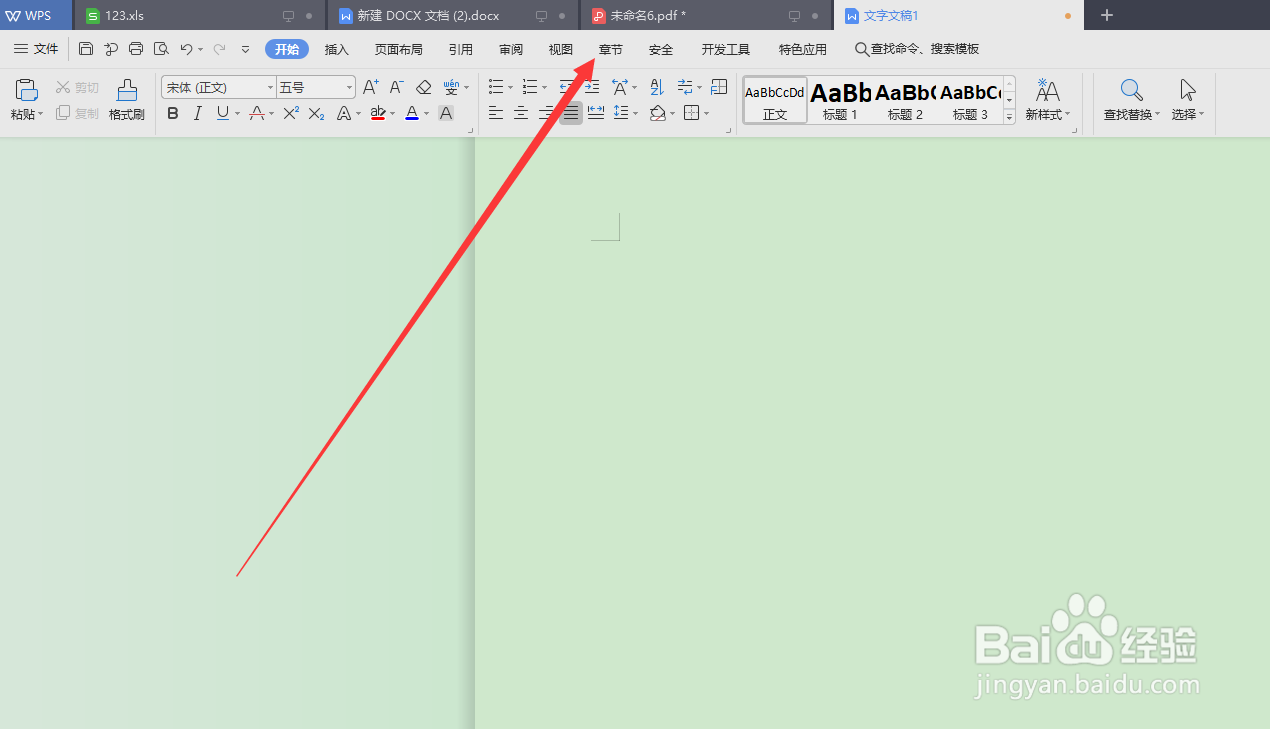Click the character shading A icon
Viewport: 1270px width, 729px height.
tap(446, 114)
